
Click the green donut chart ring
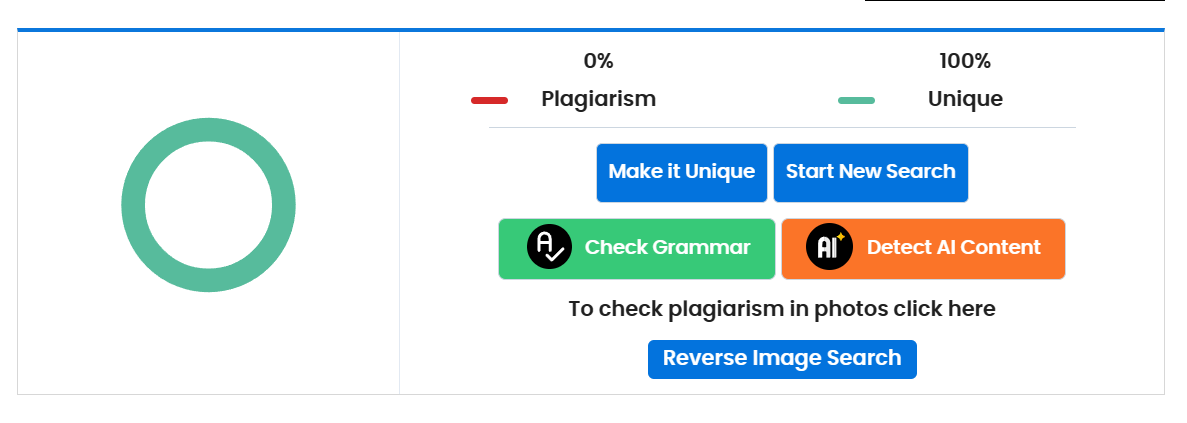coord(133,205)
